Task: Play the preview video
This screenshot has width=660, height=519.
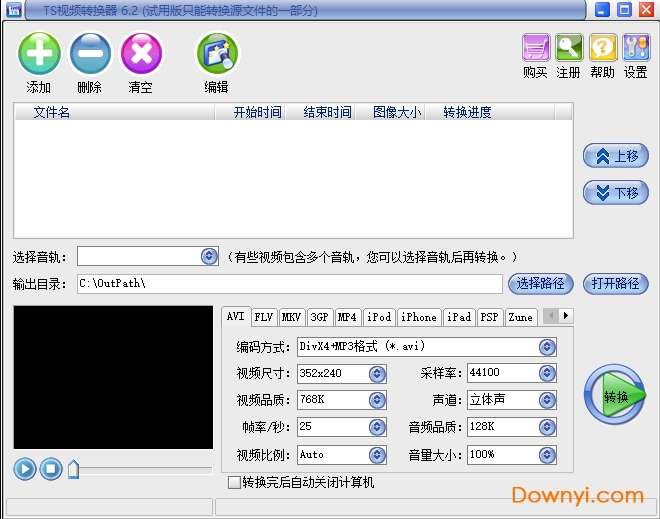Action: 24,468
